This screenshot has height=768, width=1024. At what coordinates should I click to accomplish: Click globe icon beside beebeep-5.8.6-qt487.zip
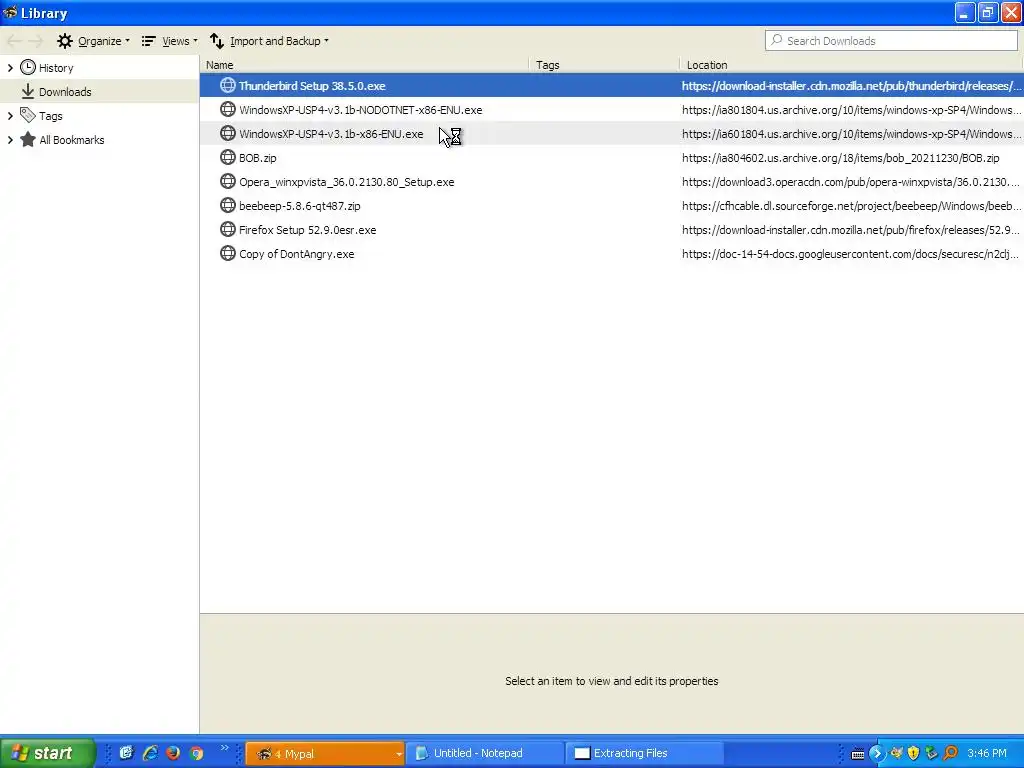click(x=227, y=205)
